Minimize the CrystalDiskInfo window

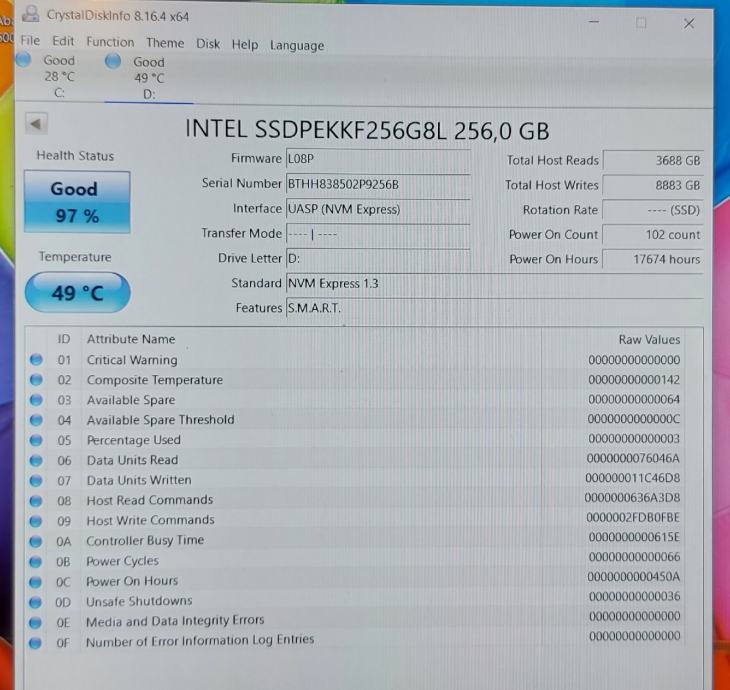[594, 21]
